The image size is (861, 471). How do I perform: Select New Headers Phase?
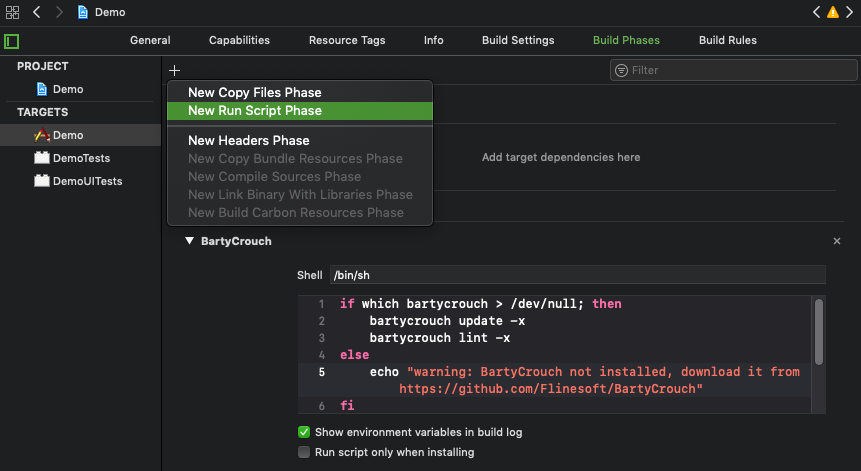click(x=249, y=141)
